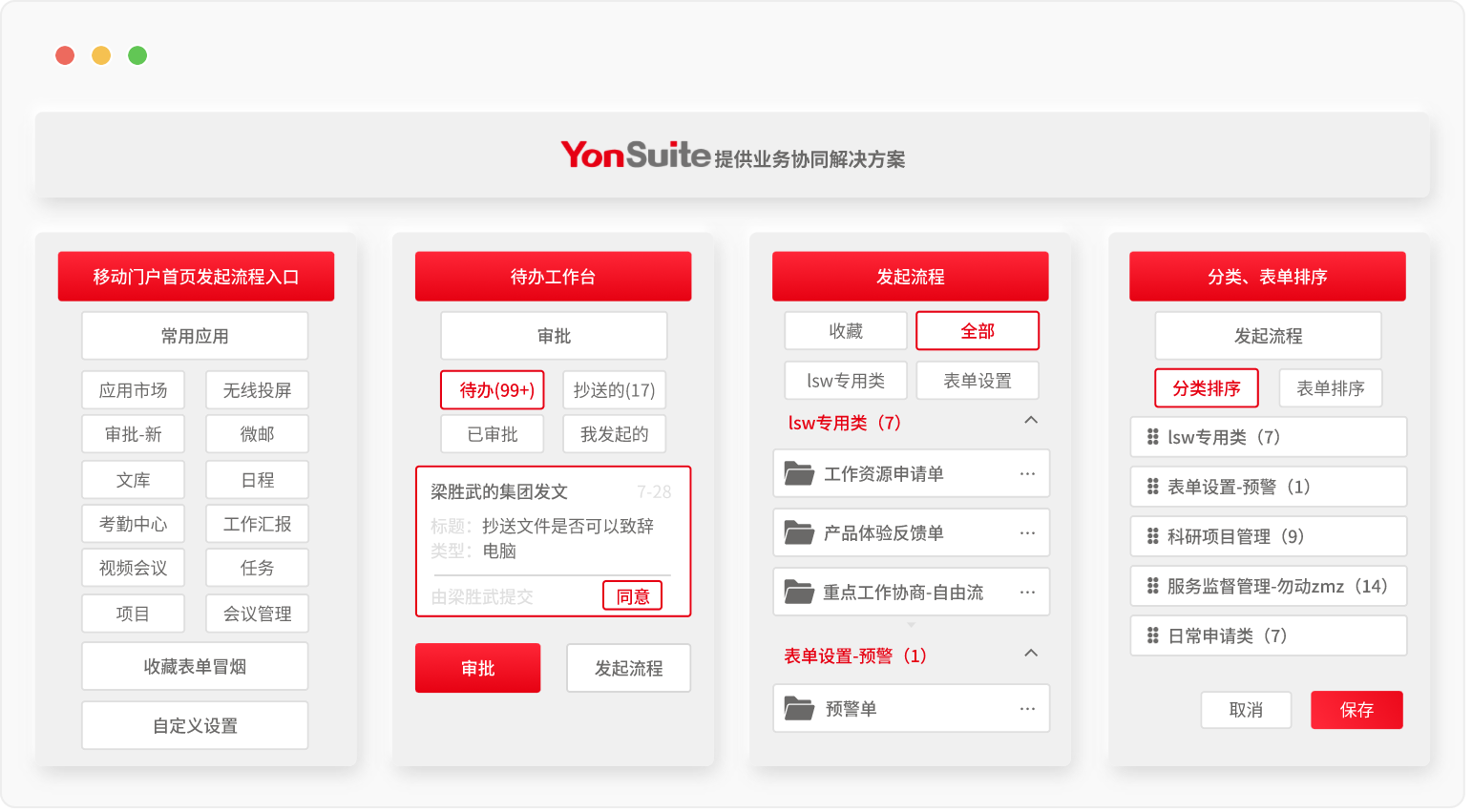
Task: Click folder icon beside 工作资源申请单
Action: pyautogui.click(x=798, y=473)
